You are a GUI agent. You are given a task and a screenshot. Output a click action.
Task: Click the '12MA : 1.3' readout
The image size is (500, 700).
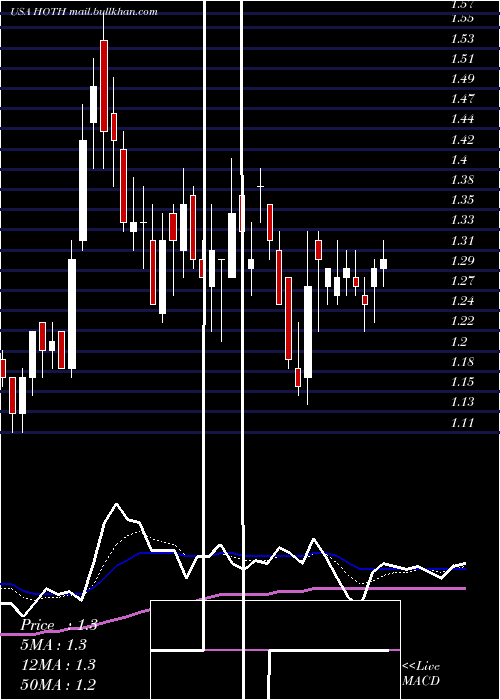pos(58,665)
